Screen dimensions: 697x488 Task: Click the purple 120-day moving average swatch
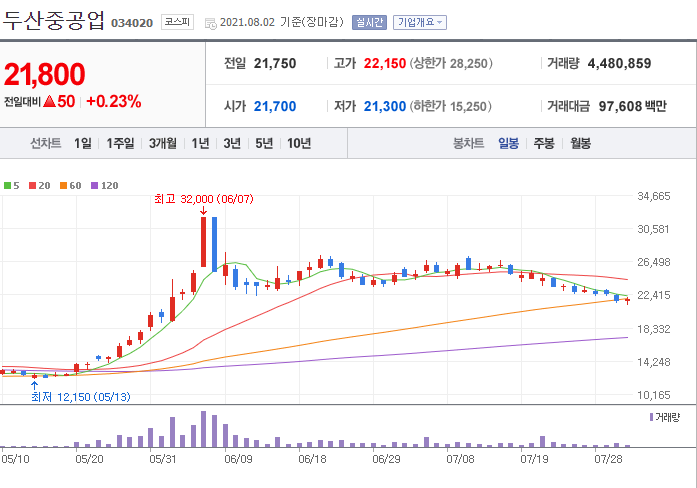[x=94, y=185]
